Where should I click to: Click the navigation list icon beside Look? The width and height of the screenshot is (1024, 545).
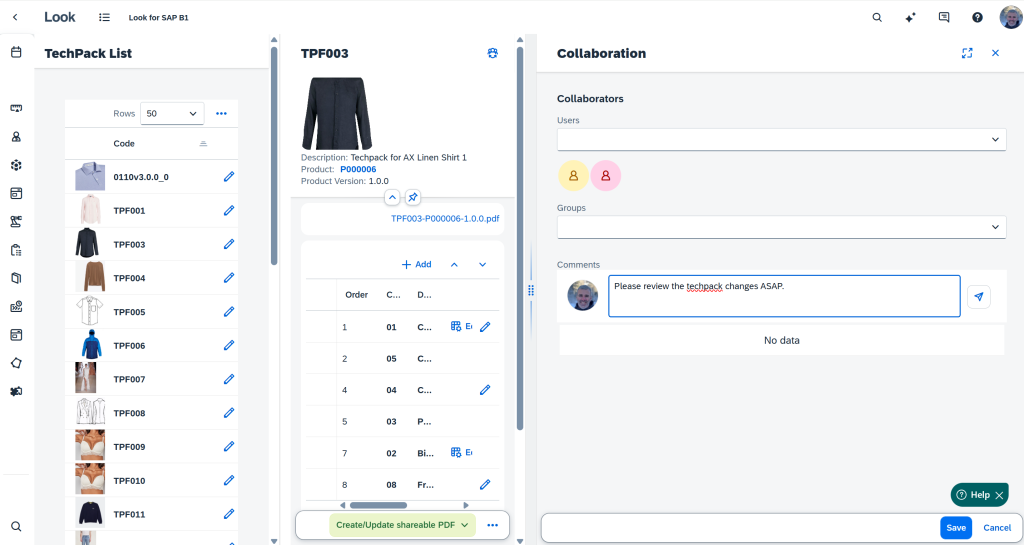tap(105, 17)
